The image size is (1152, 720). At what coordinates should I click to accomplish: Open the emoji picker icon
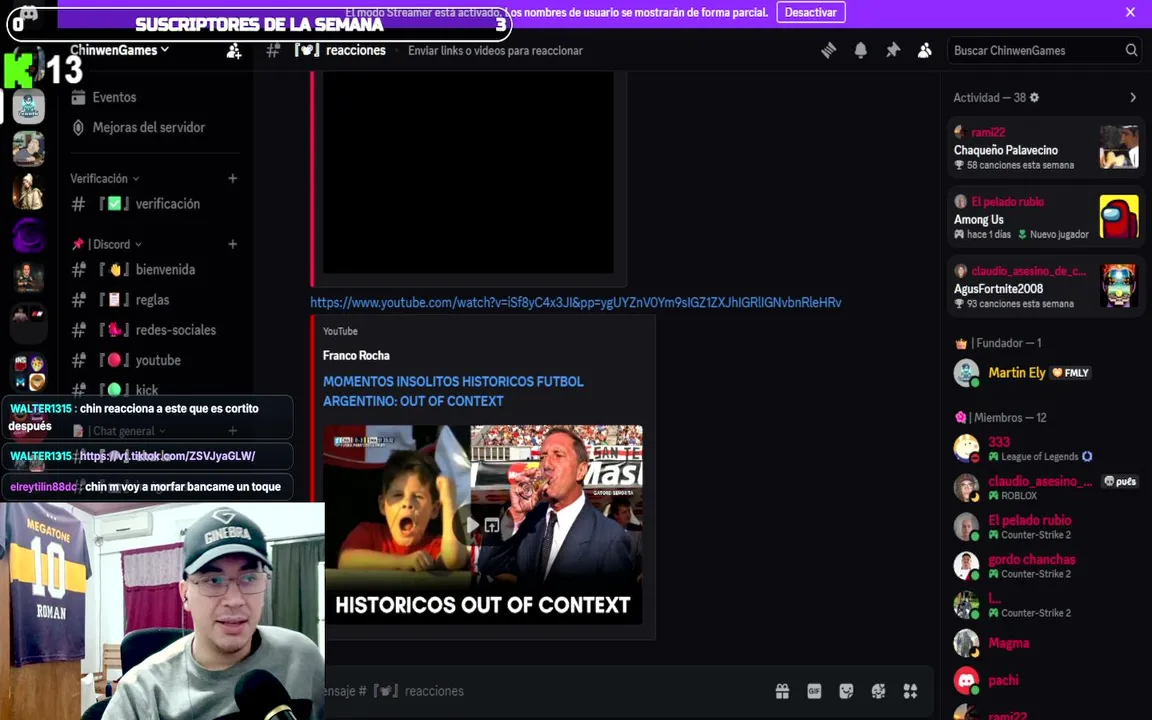coord(878,691)
